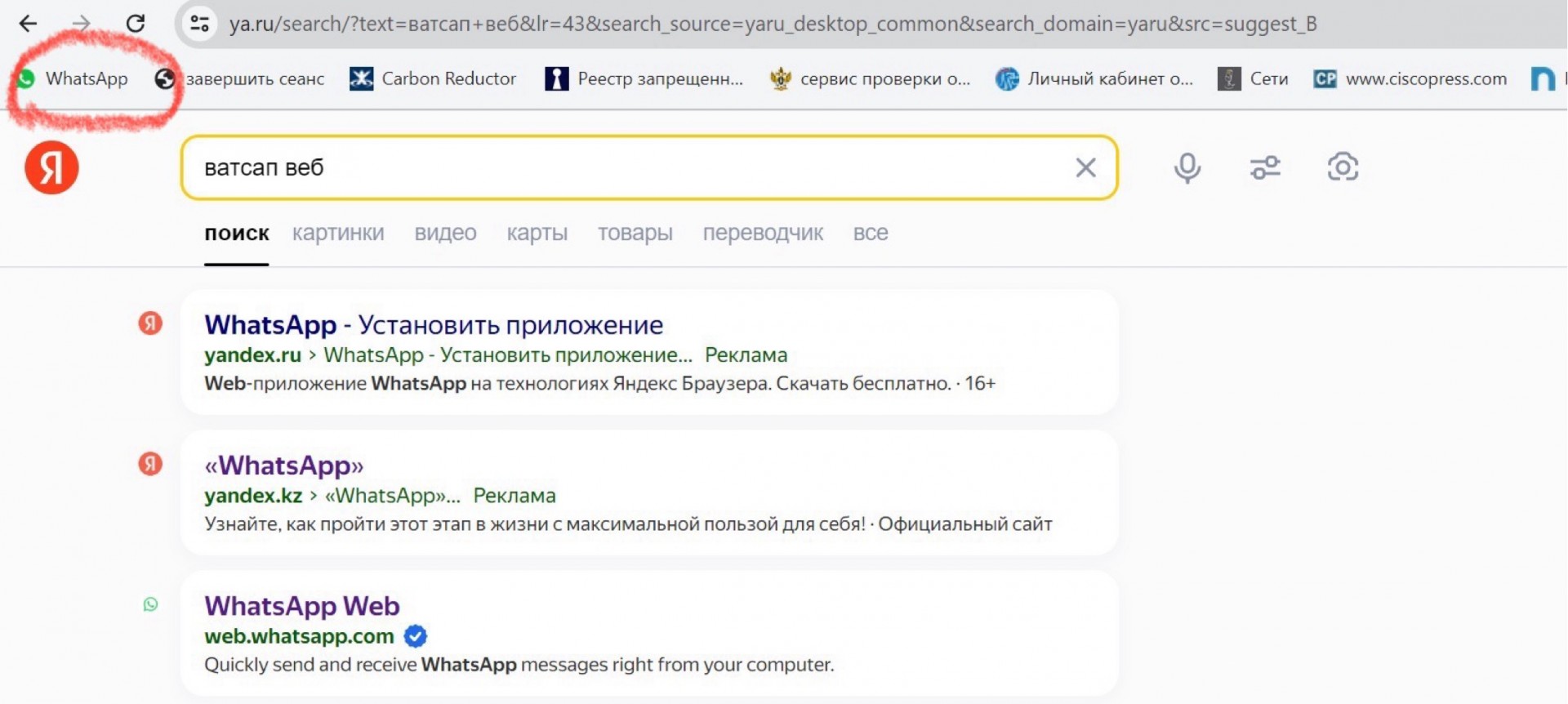Open the 'завершить сеанс' bookmark

[x=239, y=78]
